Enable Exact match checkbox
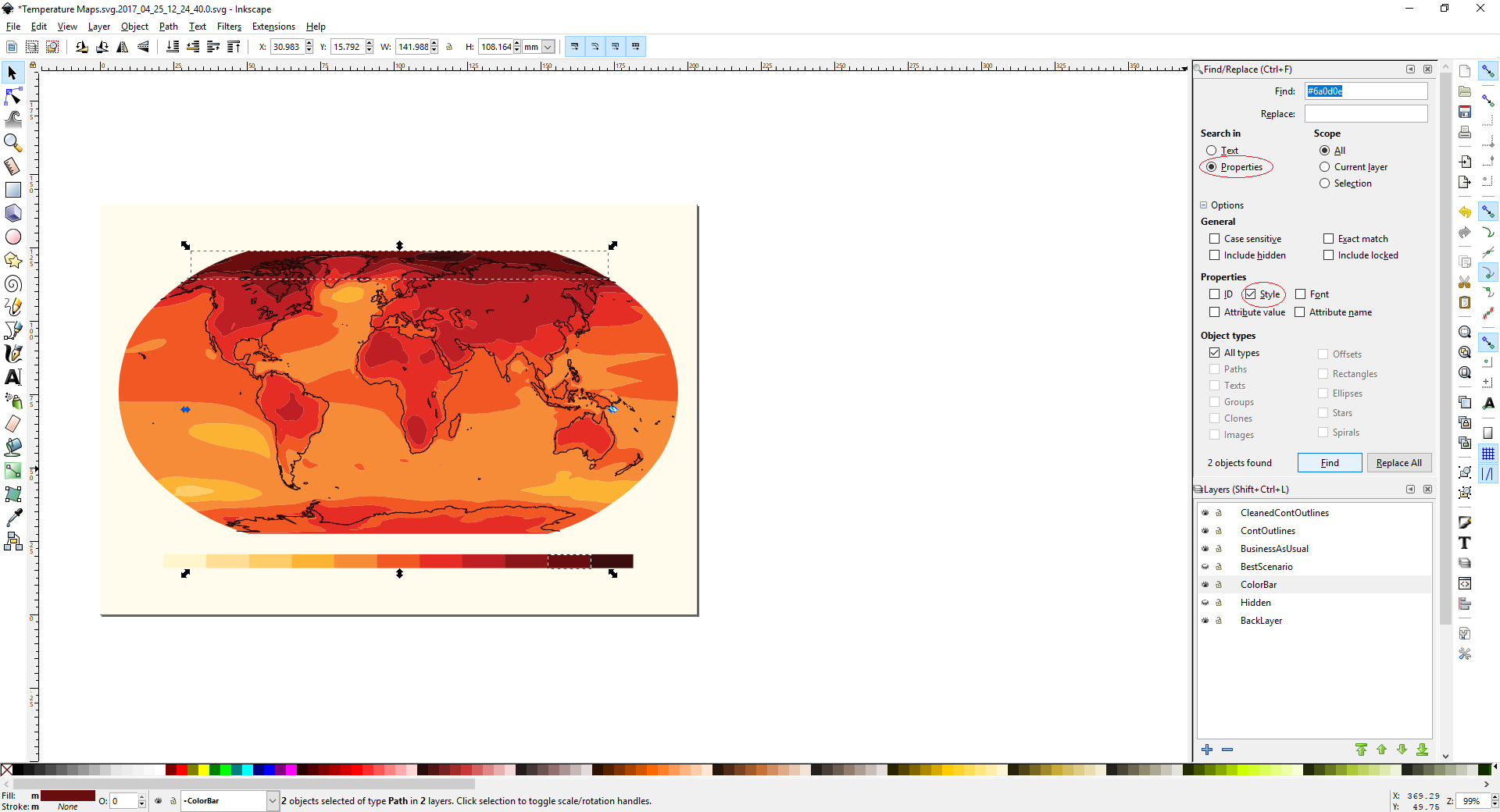 click(1328, 239)
